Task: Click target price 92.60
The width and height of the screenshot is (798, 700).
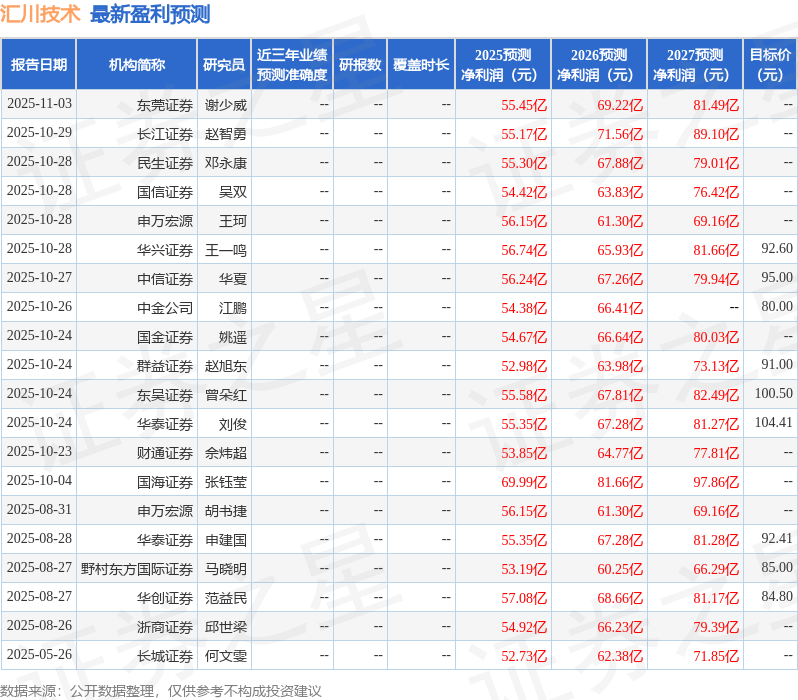Action: coord(777,248)
